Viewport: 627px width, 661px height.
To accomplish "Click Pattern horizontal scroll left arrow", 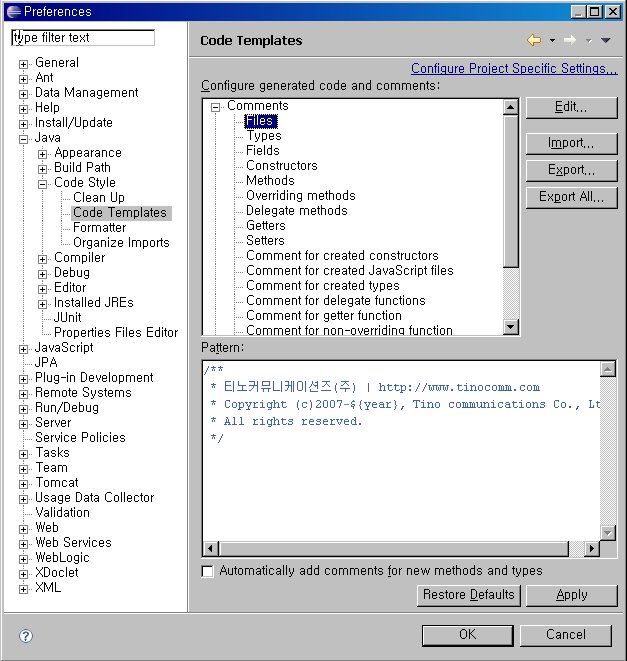I will pos(211,548).
